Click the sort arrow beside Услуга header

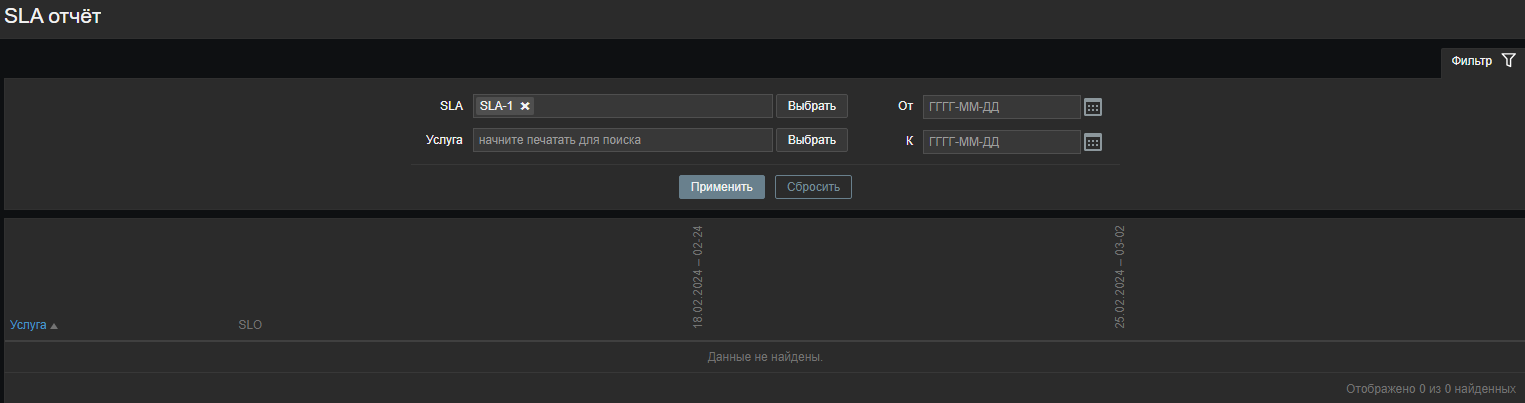tap(54, 326)
